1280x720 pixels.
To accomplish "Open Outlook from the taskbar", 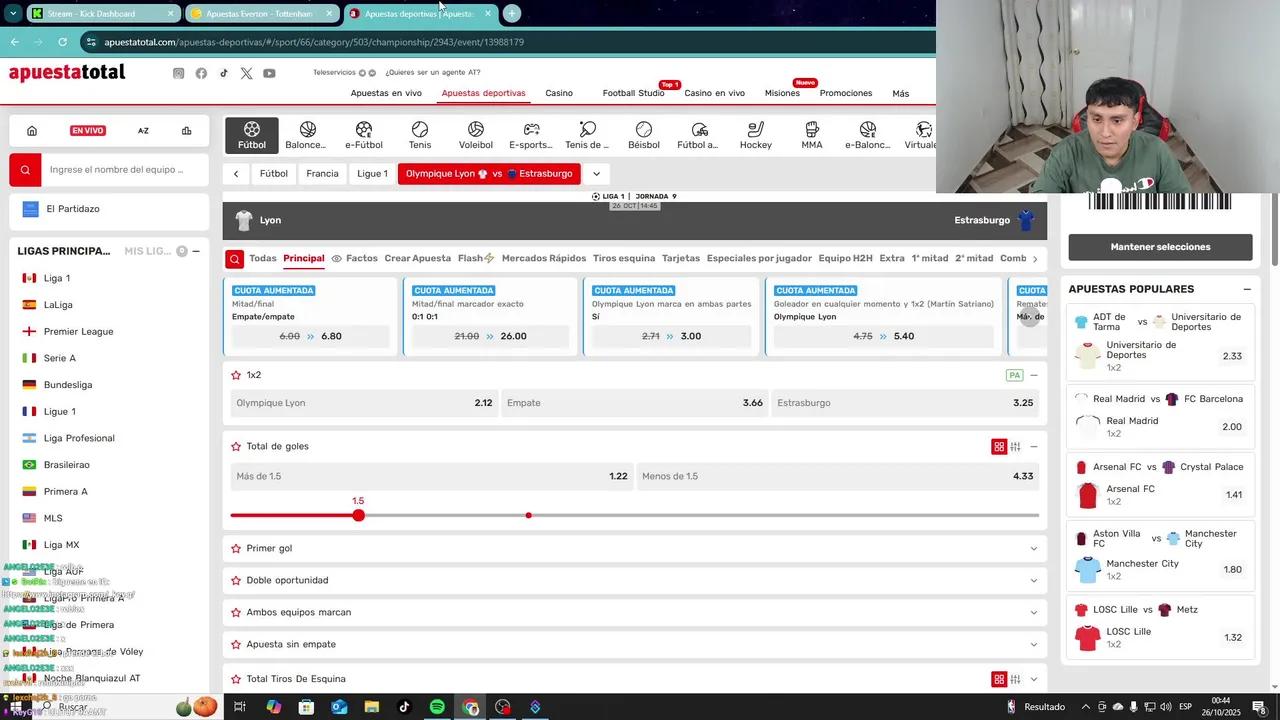I will [339, 707].
